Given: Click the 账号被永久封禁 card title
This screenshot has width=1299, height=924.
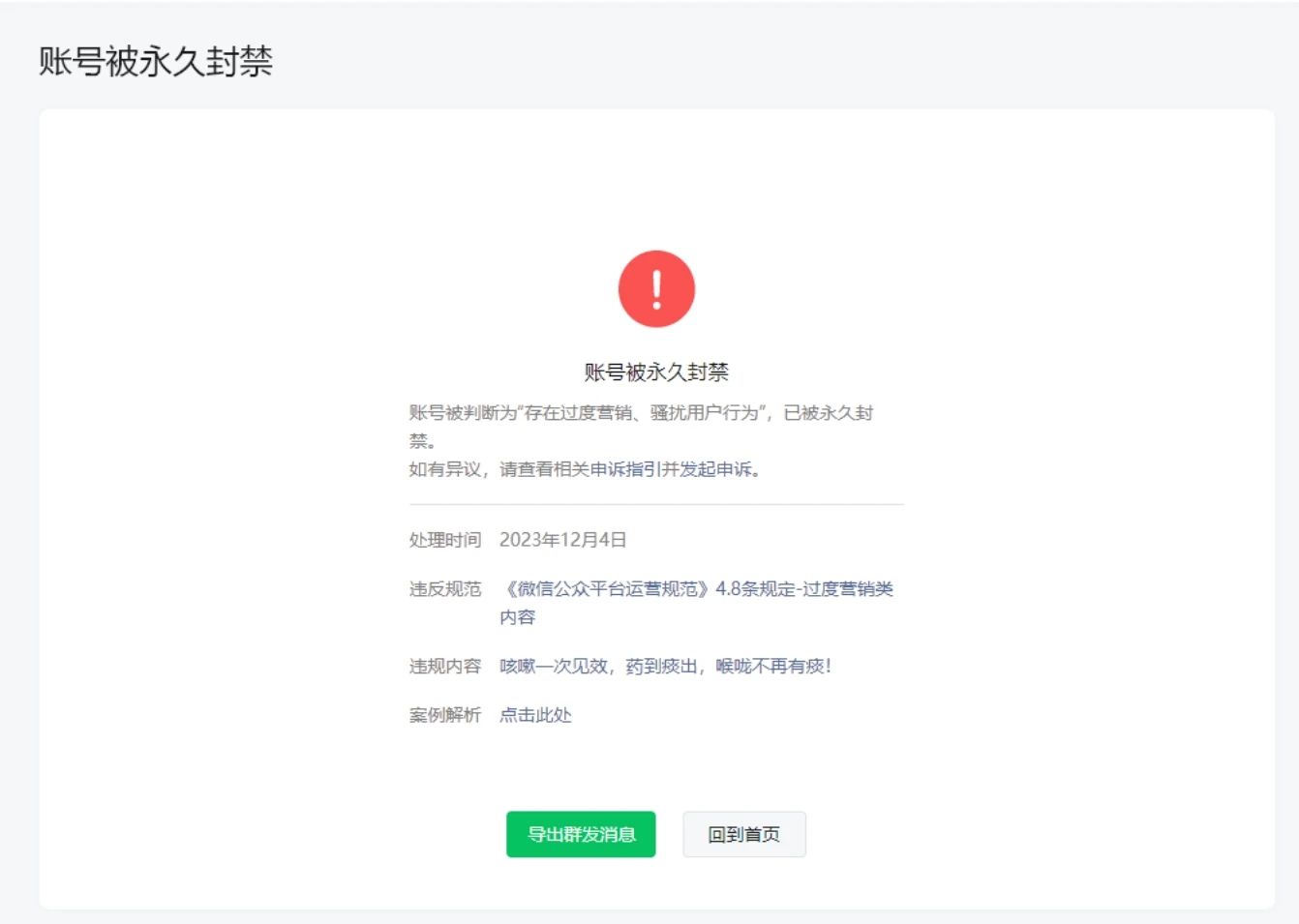Looking at the screenshot, I should [x=657, y=371].
